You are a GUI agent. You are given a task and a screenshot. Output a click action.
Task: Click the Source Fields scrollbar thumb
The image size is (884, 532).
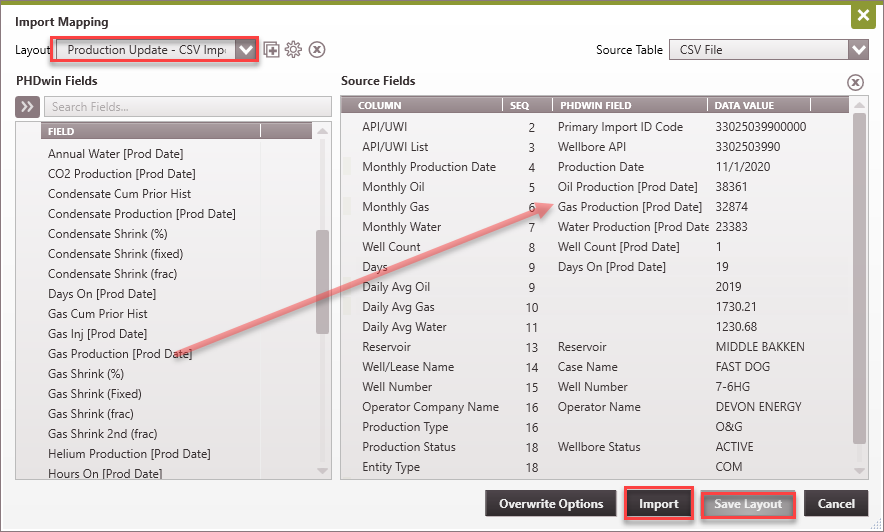pos(859,279)
